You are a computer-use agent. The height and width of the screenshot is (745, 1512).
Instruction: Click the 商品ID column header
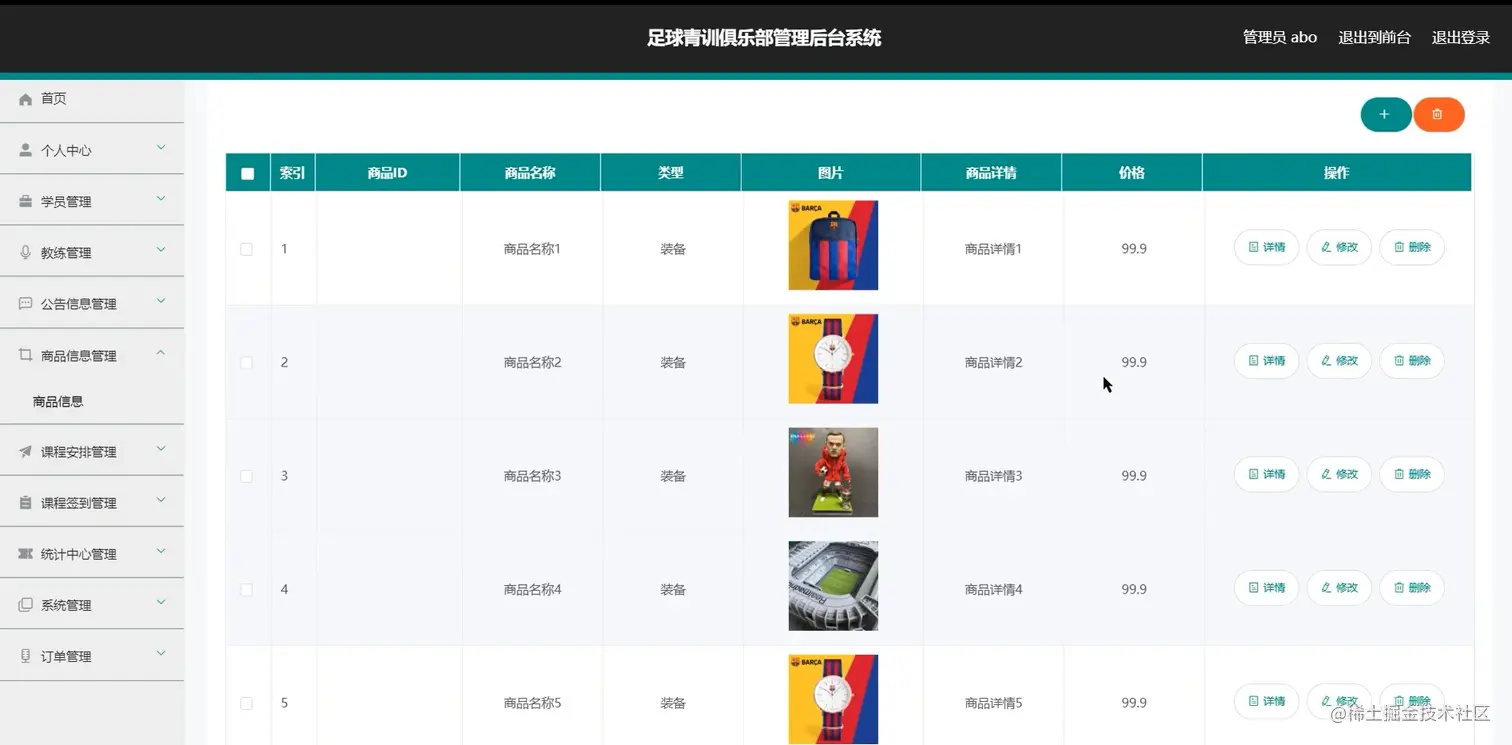[387, 173]
